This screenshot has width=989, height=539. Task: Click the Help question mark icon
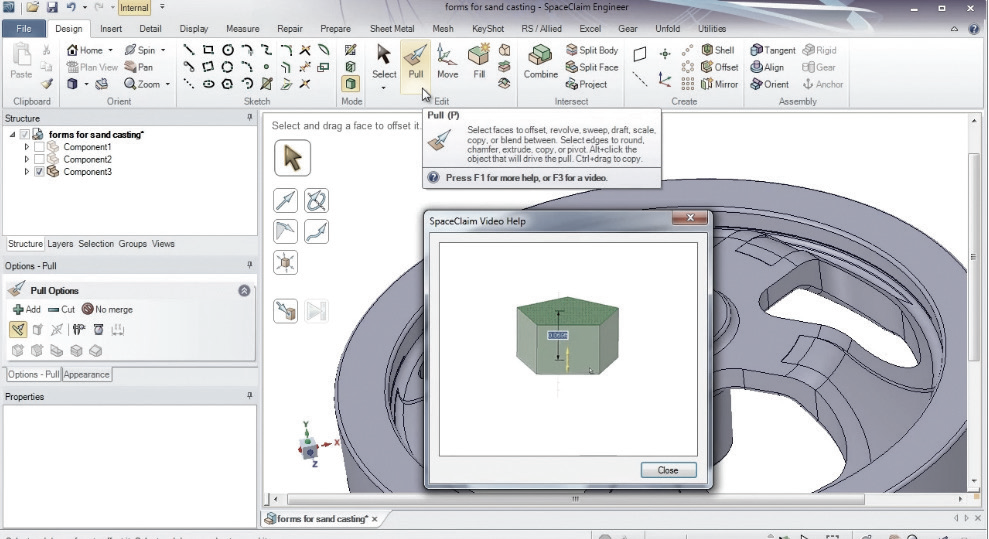pos(974,29)
